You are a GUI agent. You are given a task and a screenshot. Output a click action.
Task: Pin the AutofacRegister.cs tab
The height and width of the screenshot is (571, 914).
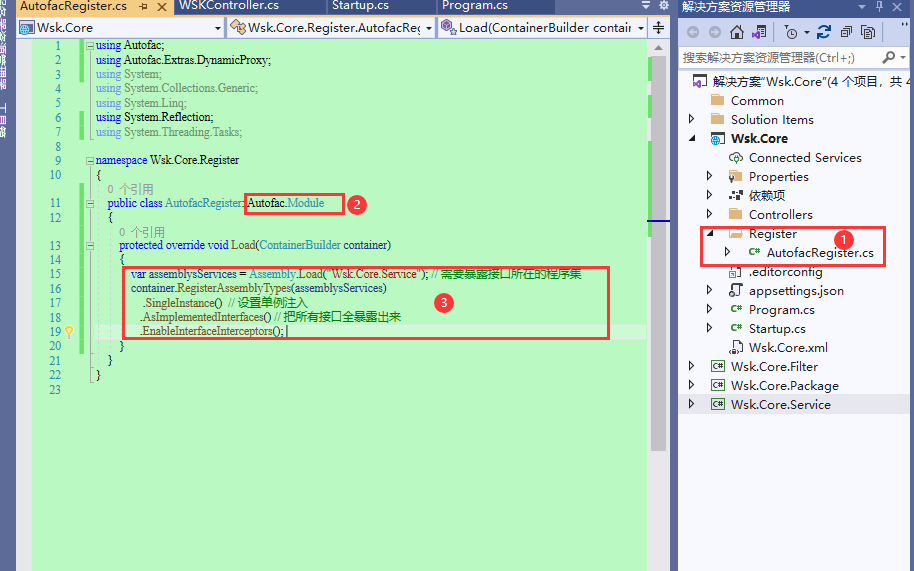[144, 6]
